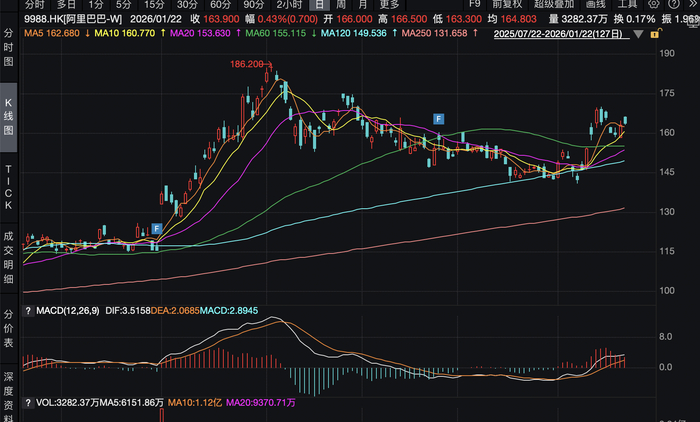Expand more tools with double chevron
700x422 pixels.
(693, 4)
